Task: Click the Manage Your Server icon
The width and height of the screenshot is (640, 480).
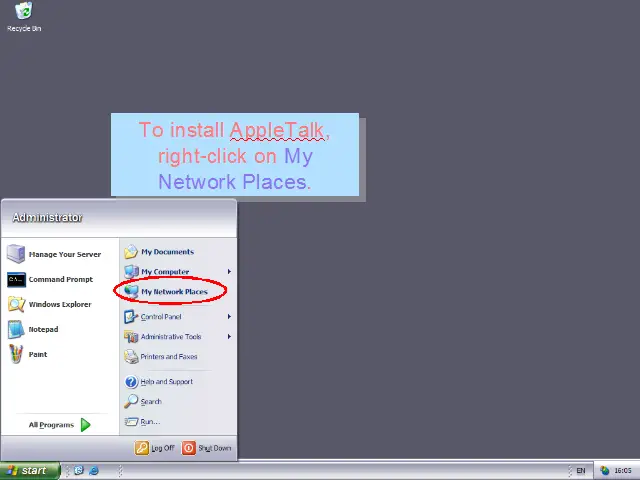Action: pyautogui.click(x=16, y=254)
